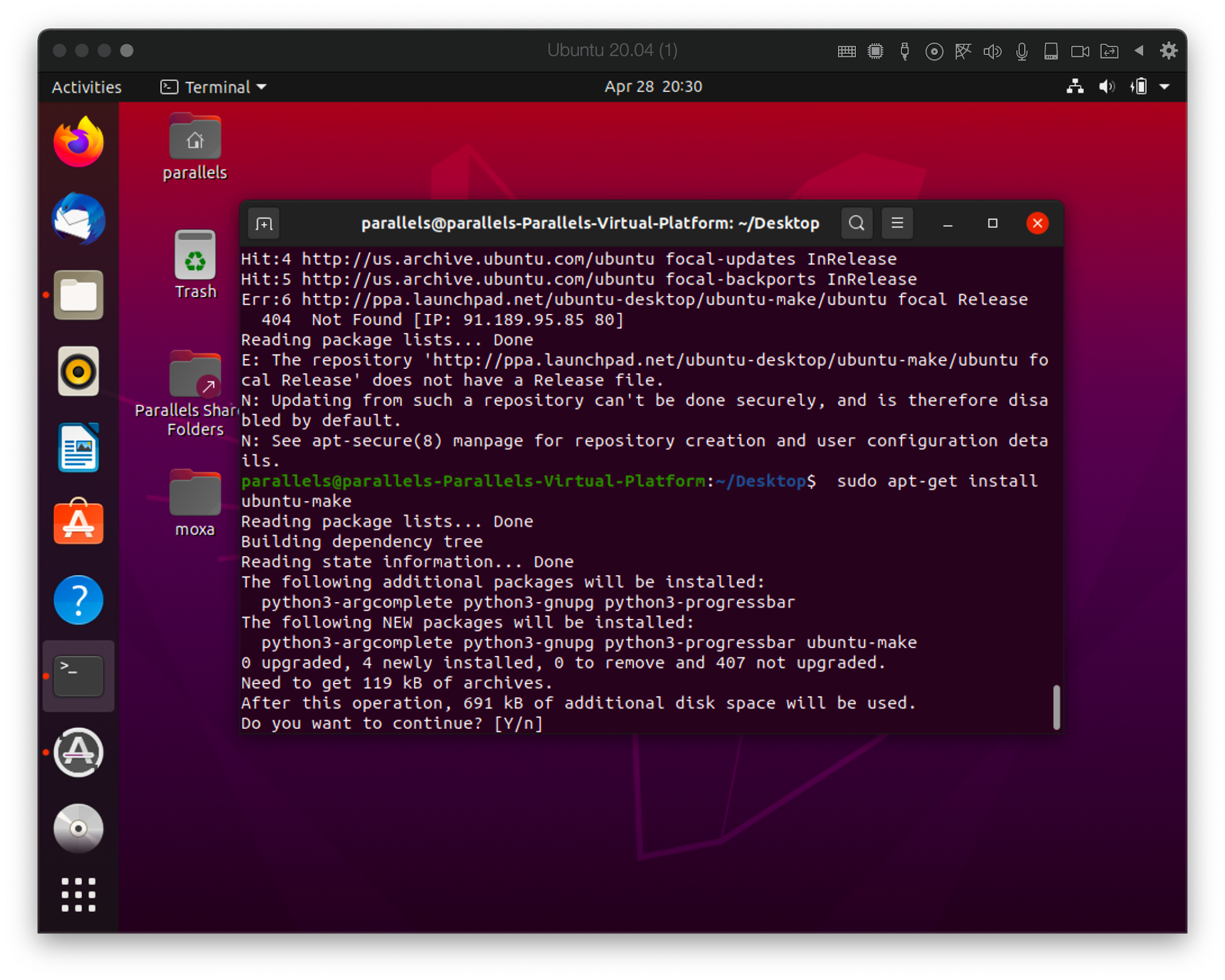Expand the Terminal menu dropdown arrow

pyautogui.click(x=262, y=87)
